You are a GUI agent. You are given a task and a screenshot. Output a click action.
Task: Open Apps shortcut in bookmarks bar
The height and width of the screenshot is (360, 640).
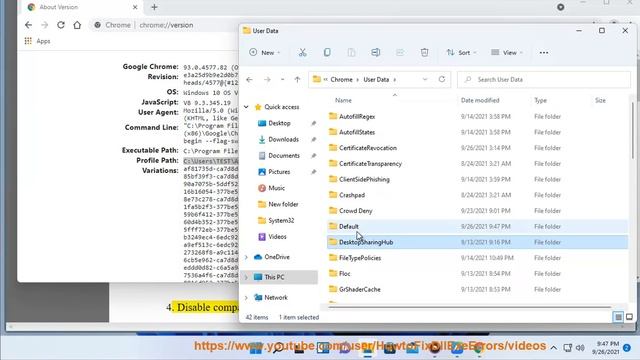(38, 41)
